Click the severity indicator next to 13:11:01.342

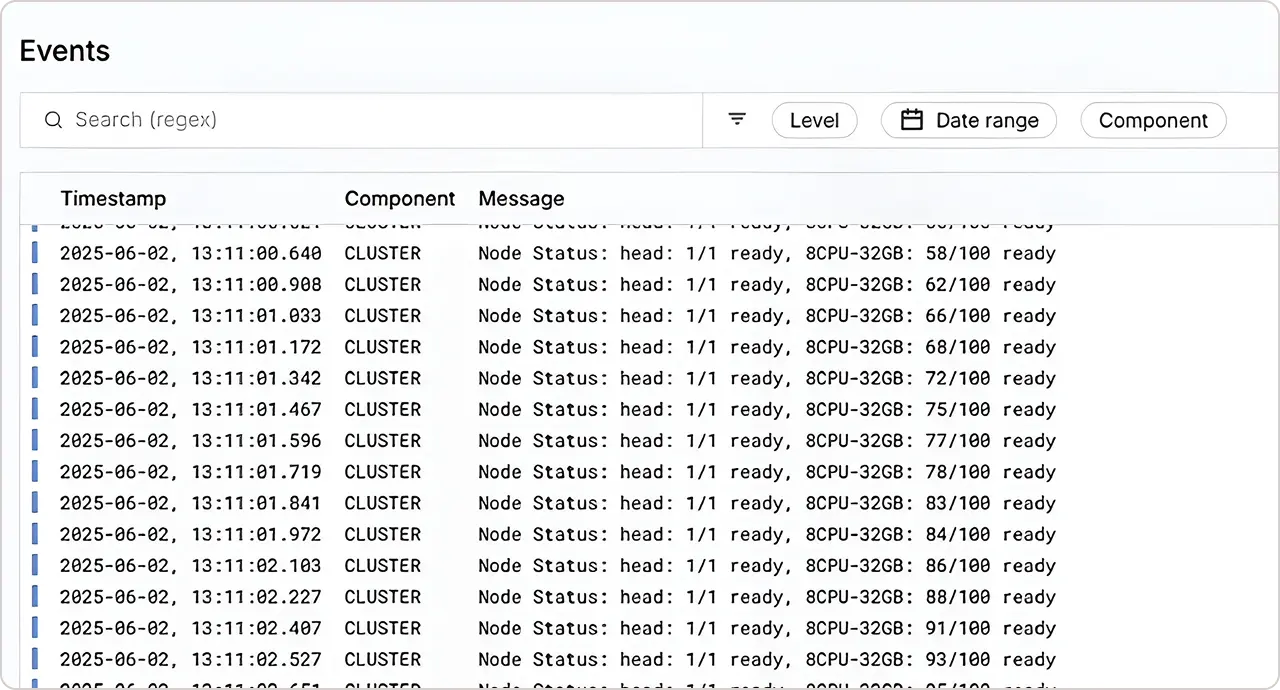click(x=35, y=378)
